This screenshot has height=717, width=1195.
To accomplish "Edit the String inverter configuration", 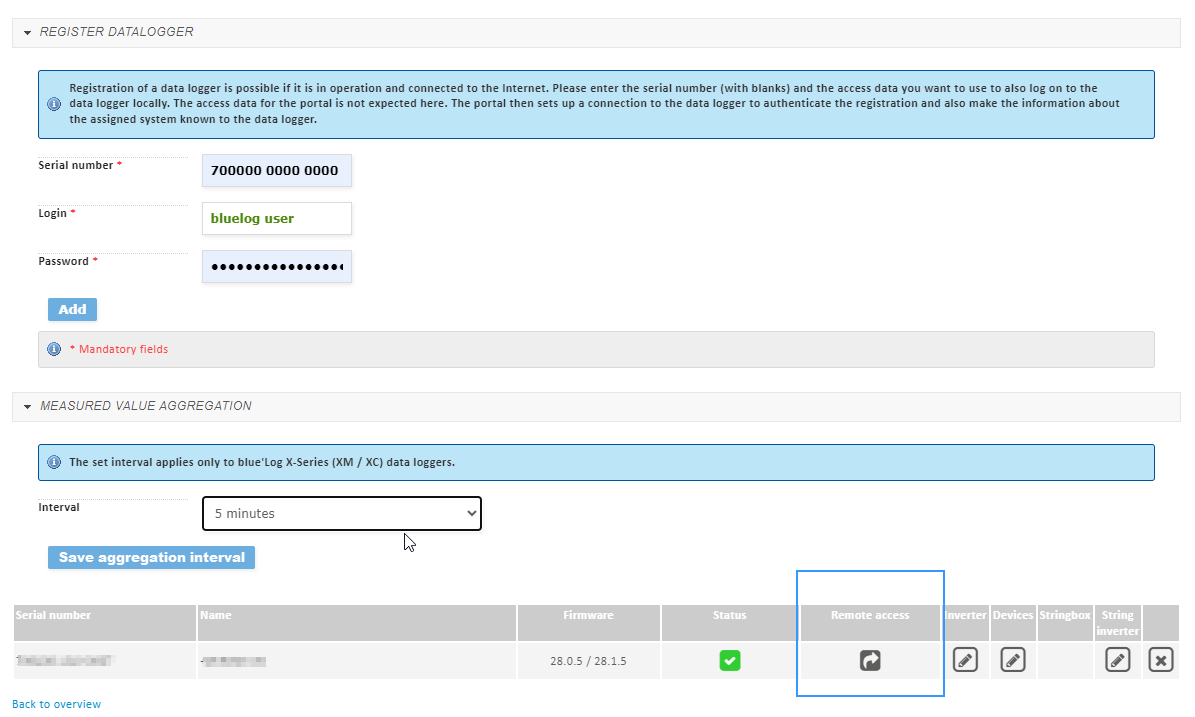I will point(1117,660).
